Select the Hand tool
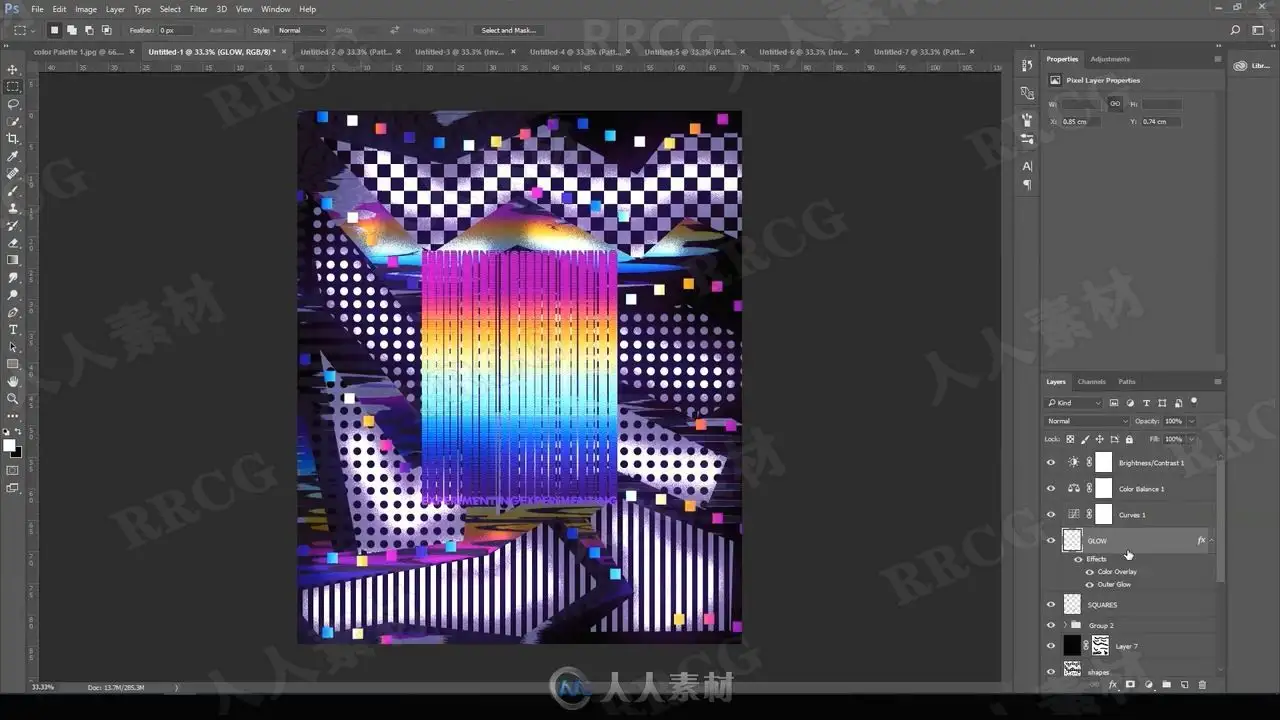Viewport: 1280px width, 720px height. click(13, 381)
